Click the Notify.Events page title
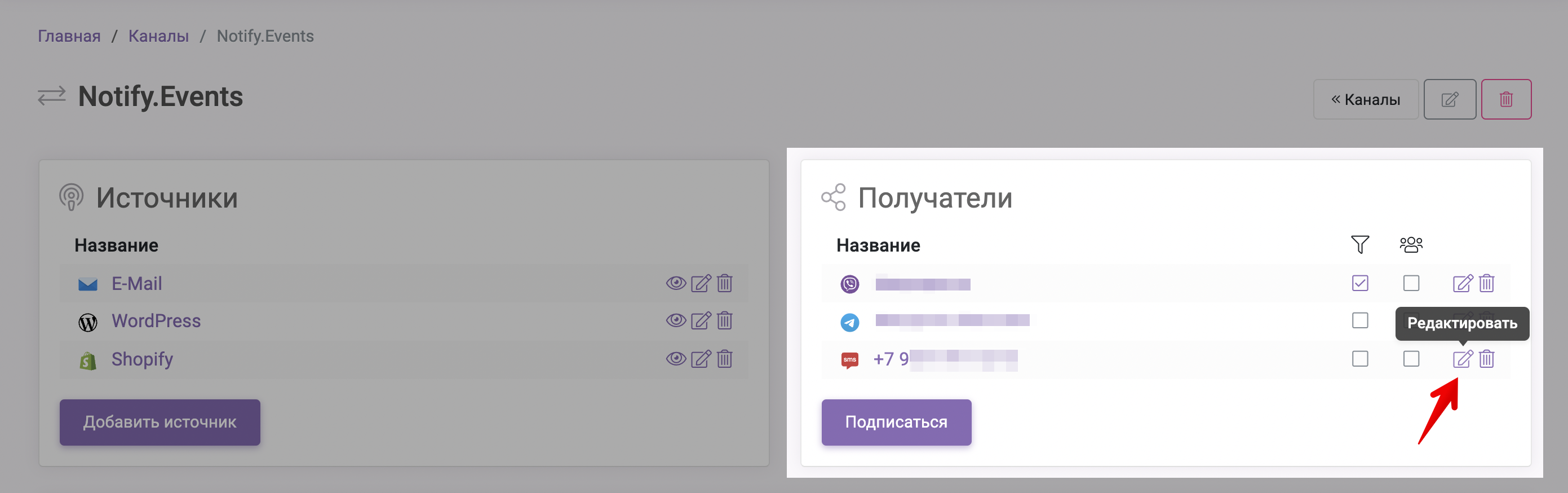The width and height of the screenshot is (1568, 493). click(161, 97)
